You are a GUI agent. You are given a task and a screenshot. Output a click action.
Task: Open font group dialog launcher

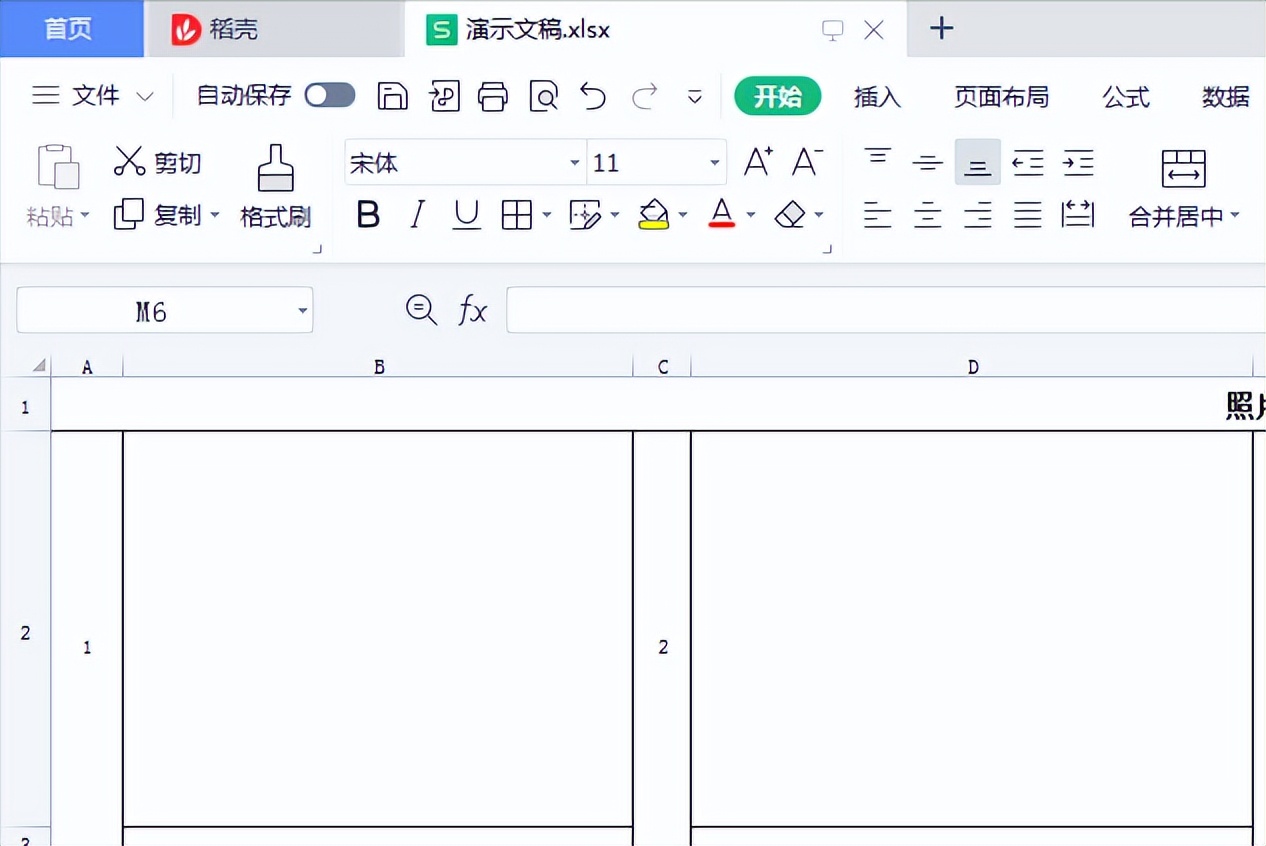coord(827,249)
